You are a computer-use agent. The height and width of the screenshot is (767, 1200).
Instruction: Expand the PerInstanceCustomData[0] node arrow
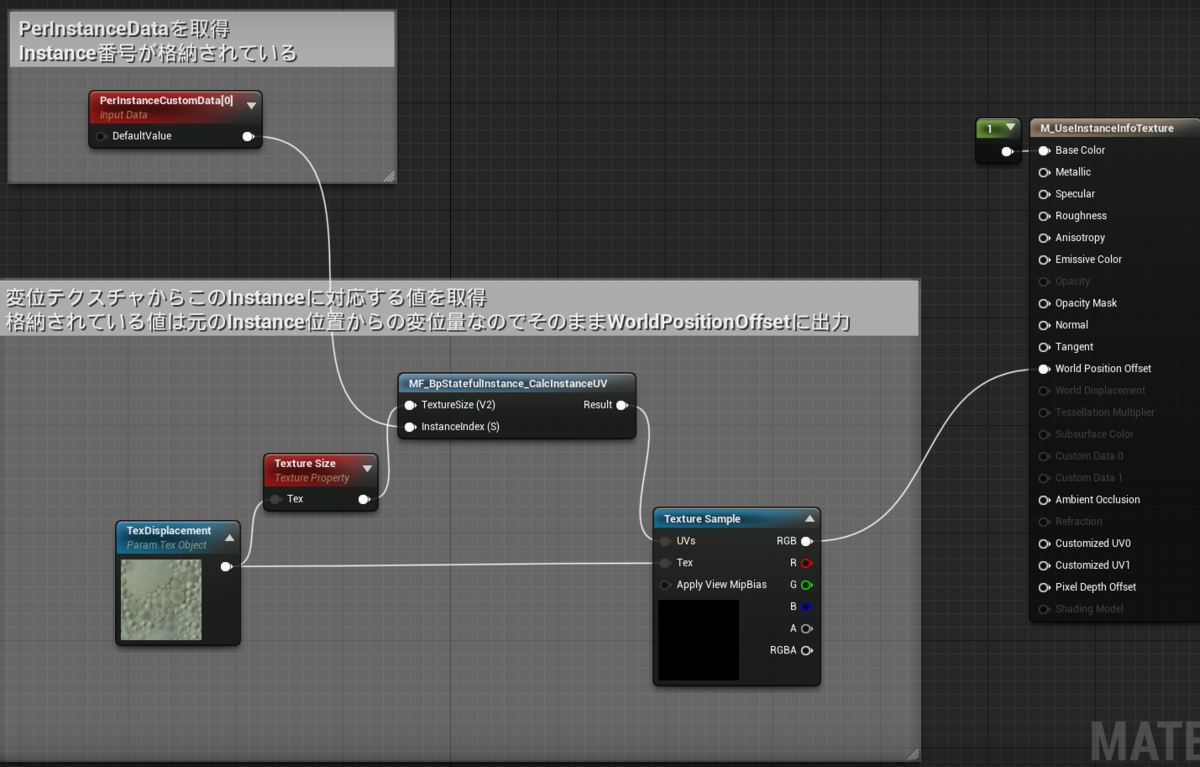[252, 104]
